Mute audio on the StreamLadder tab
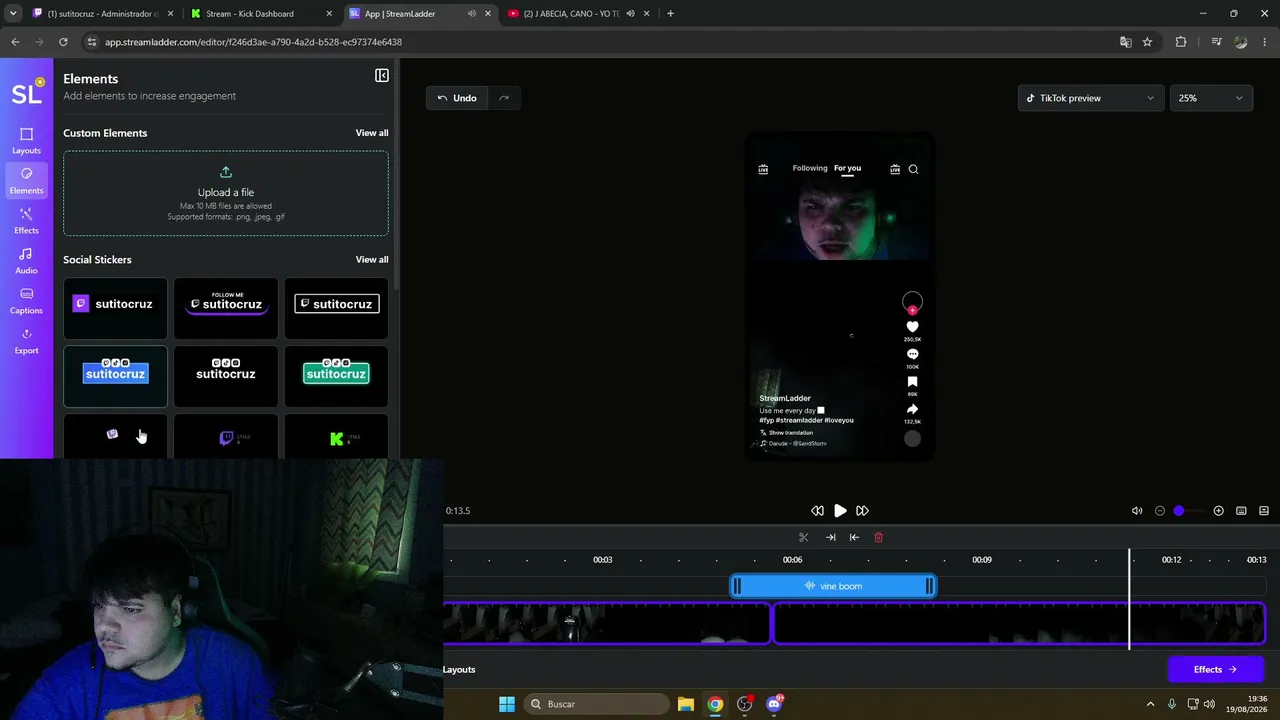This screenshot has width=1280, height=720. point(472,14)
